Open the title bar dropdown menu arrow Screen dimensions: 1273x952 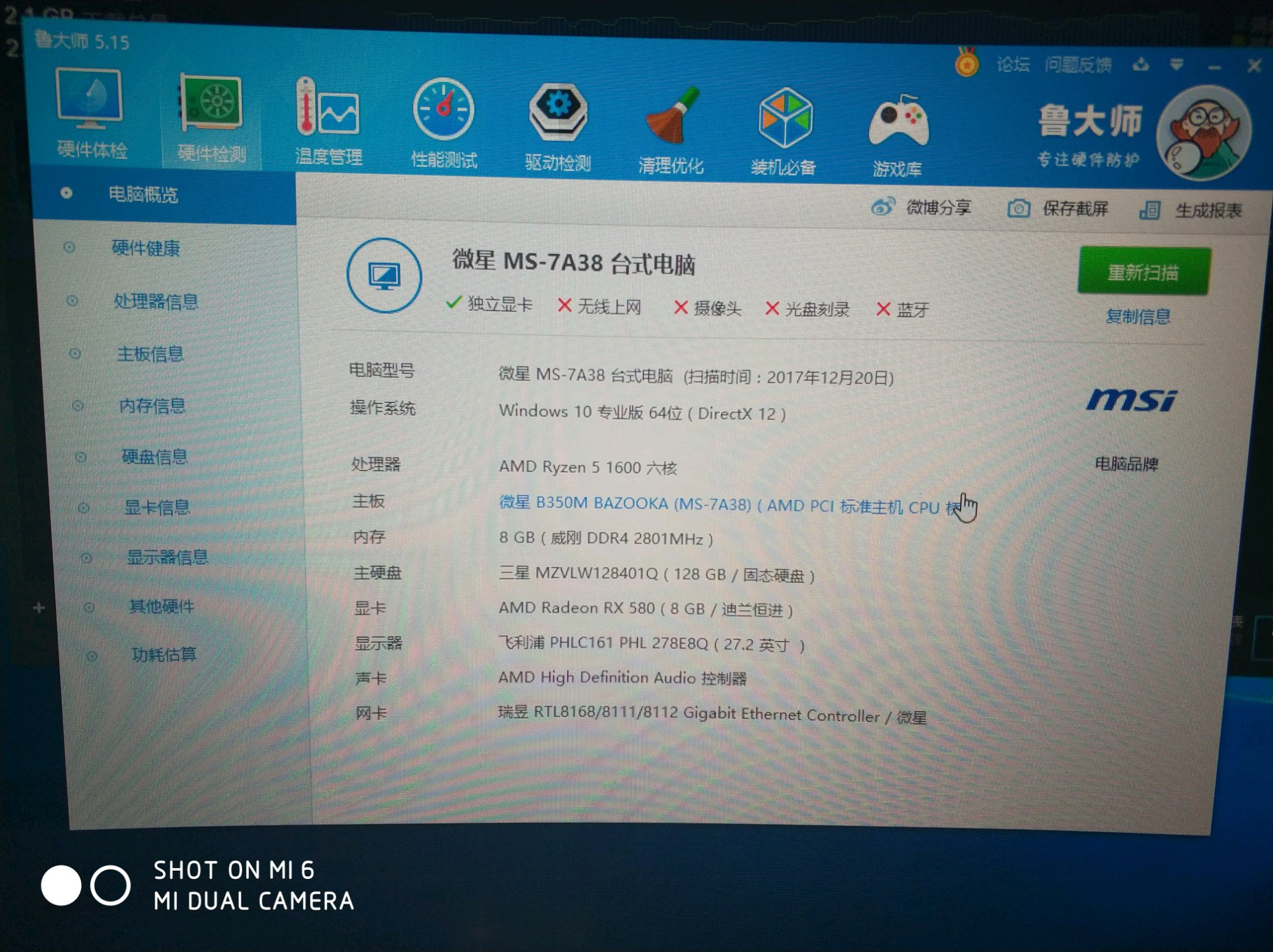pos(1176,65)
